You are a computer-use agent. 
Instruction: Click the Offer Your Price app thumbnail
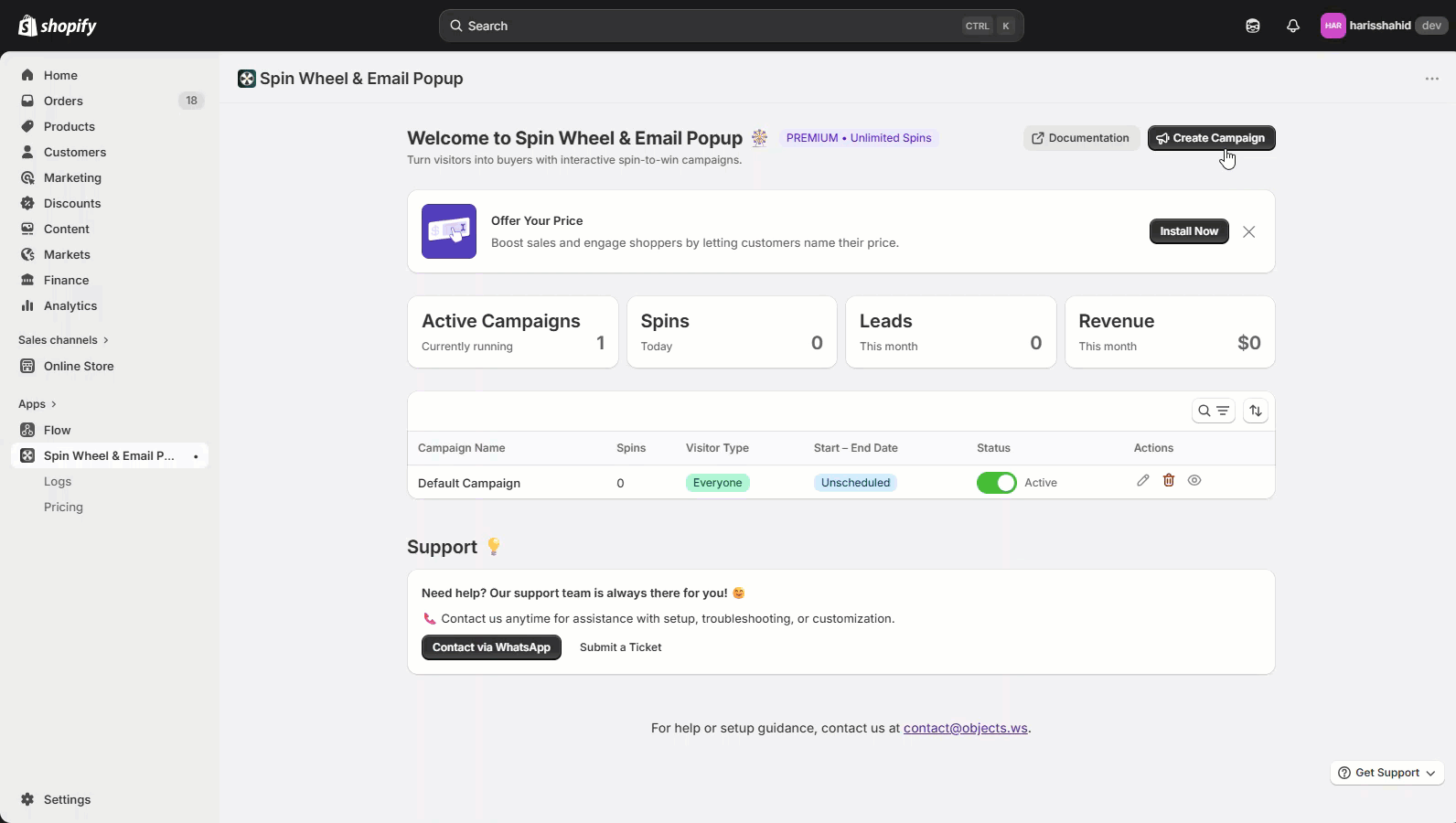(x=449, y=231)
